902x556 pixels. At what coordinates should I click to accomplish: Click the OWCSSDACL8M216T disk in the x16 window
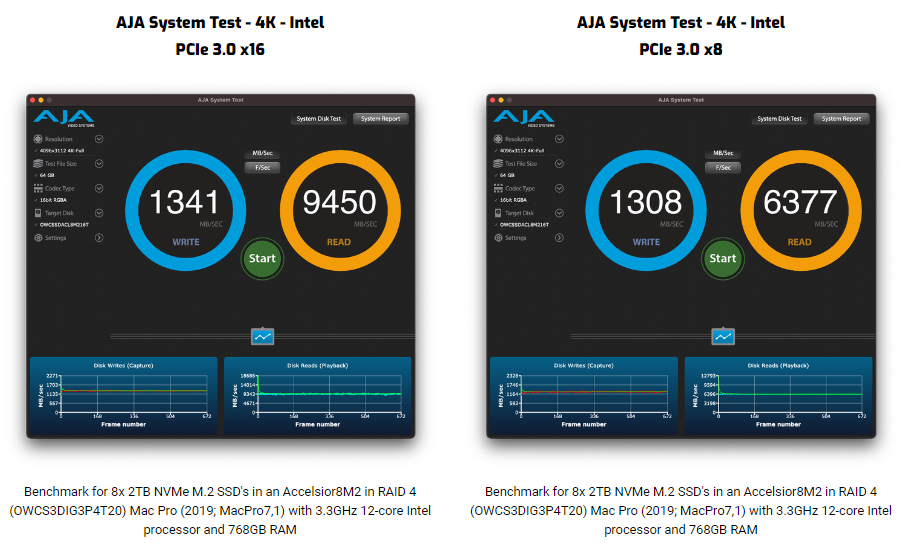64,225
